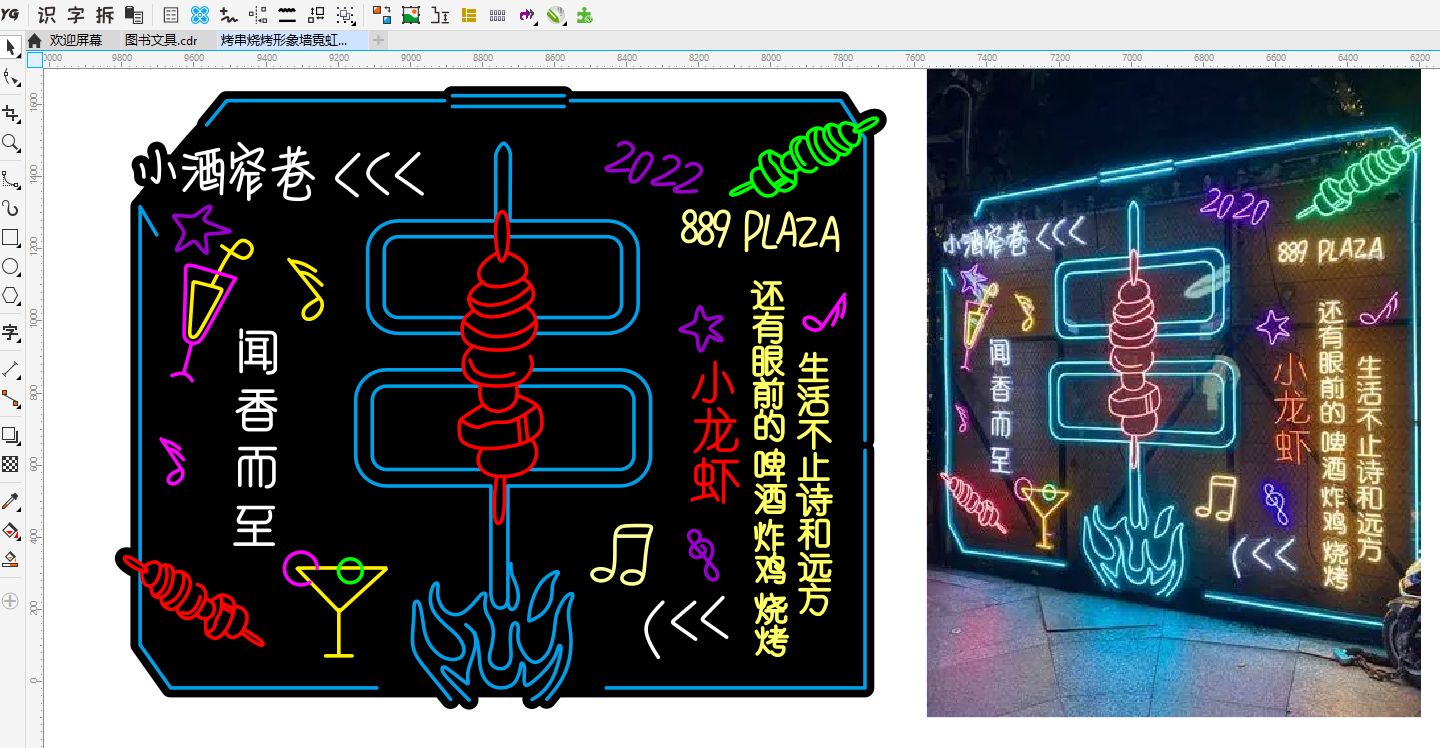
Task: Switch to the 图书文具.cdr tab
Action: coord(161,40)
